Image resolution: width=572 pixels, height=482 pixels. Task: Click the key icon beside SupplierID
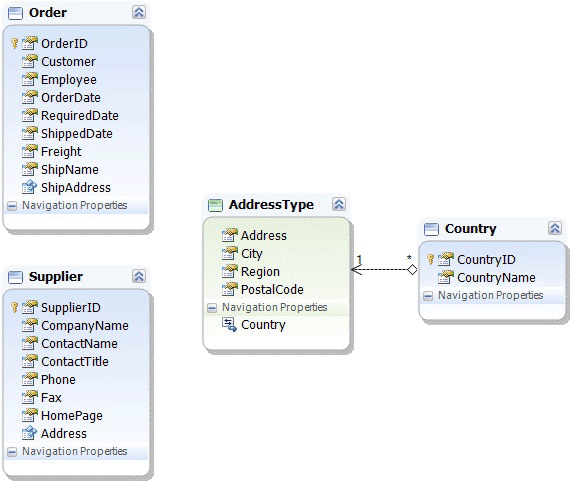(x=14, y=307)
